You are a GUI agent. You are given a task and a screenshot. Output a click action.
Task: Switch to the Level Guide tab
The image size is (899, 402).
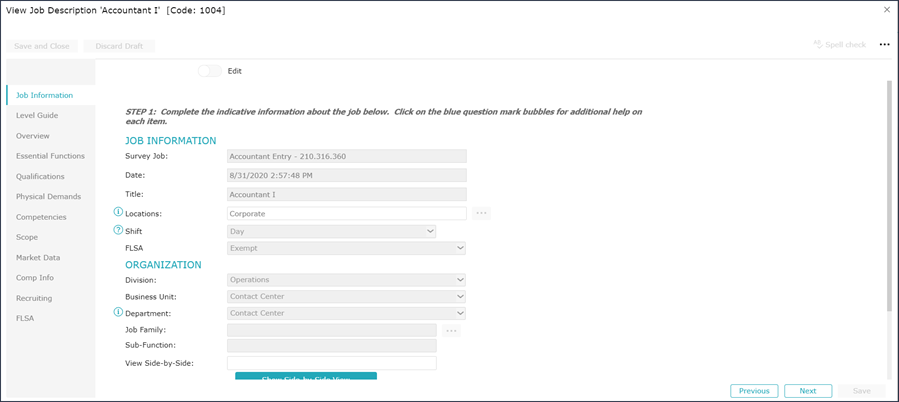(x=37, y=115)
